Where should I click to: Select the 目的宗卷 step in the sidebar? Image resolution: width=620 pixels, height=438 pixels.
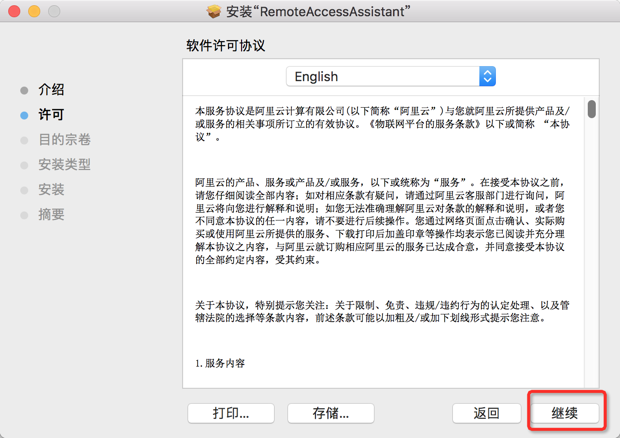(64, 140)
